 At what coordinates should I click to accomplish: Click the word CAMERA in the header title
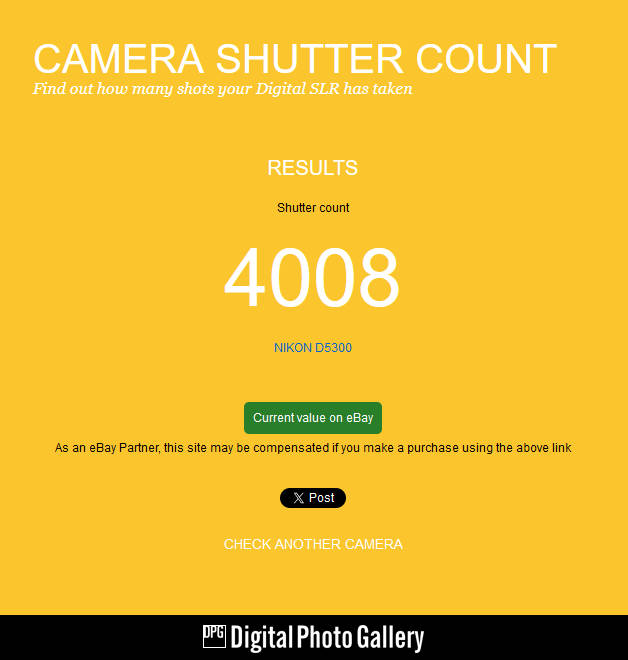pyautogui.click(x=119, y=59)
